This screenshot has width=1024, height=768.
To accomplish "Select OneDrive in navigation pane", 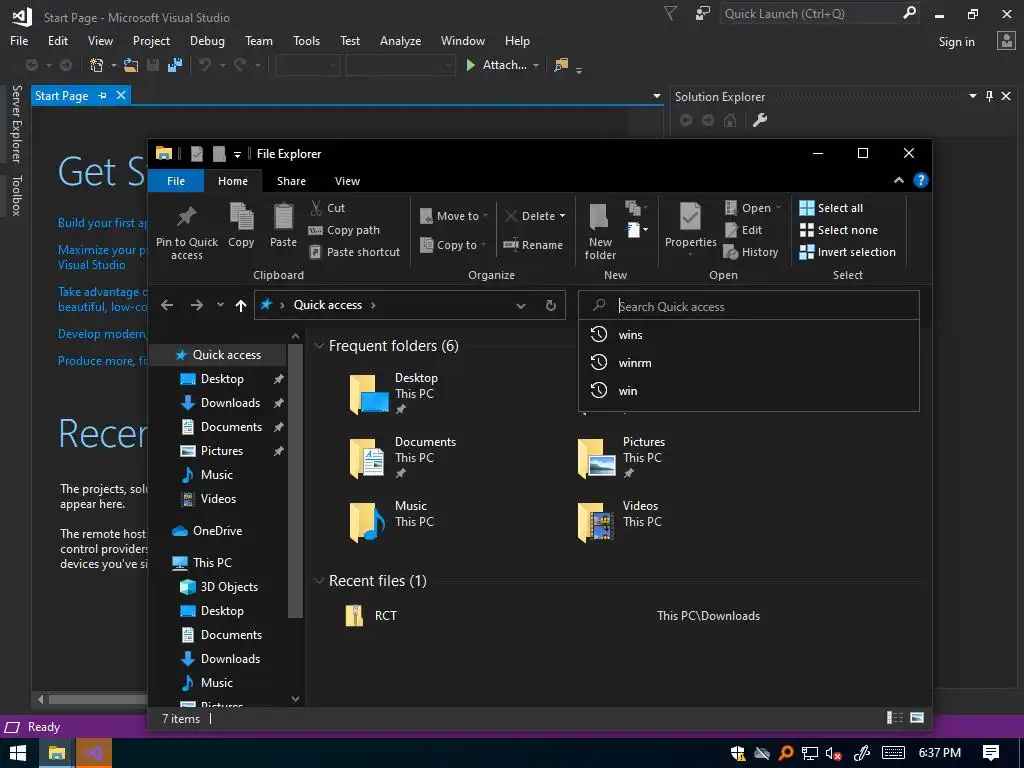I will click(x=217, y=530).
